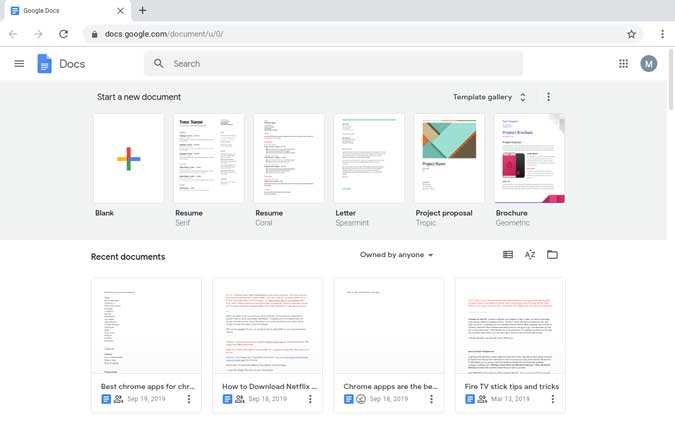Open the Chrome three-dot menu
This screenshot has width=675, height=422.
coord(663,34)
